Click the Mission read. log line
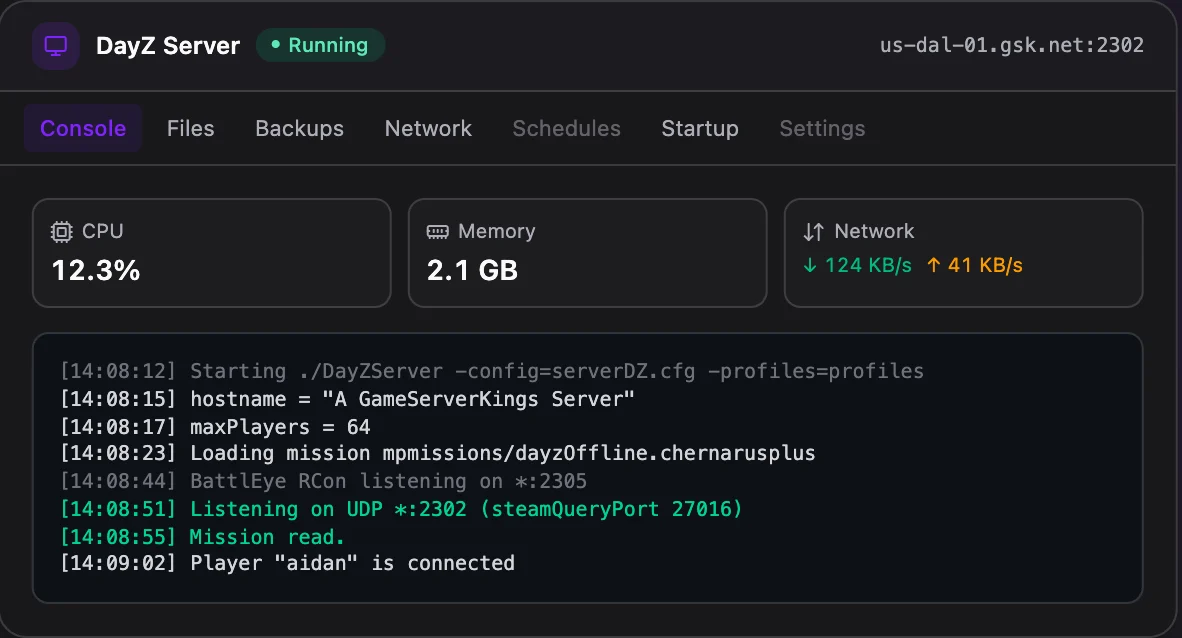The image size is (1182, 638). click(202, 537)
